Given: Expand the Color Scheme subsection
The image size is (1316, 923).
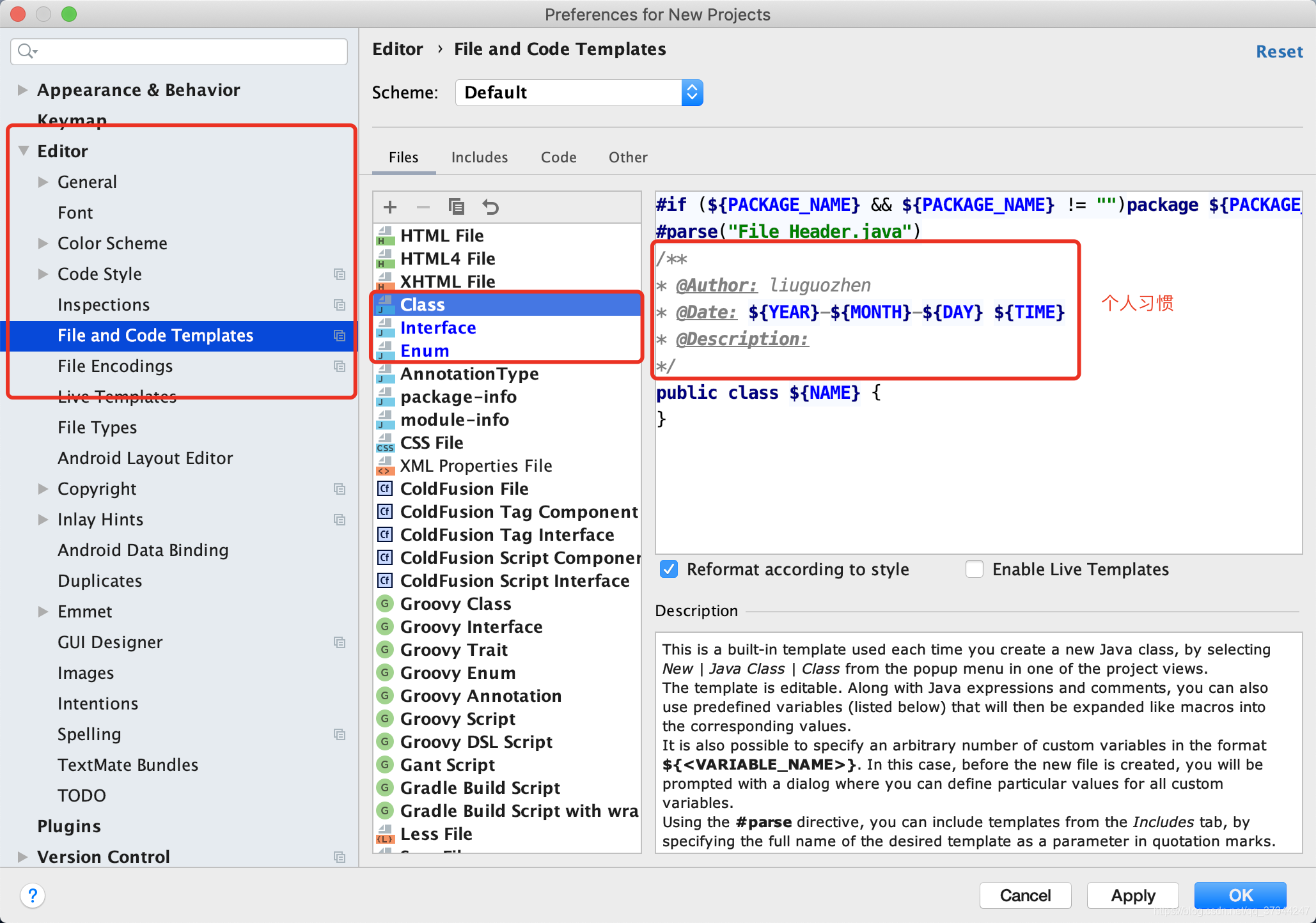Looking at the screenshot, I should (43, 244).
